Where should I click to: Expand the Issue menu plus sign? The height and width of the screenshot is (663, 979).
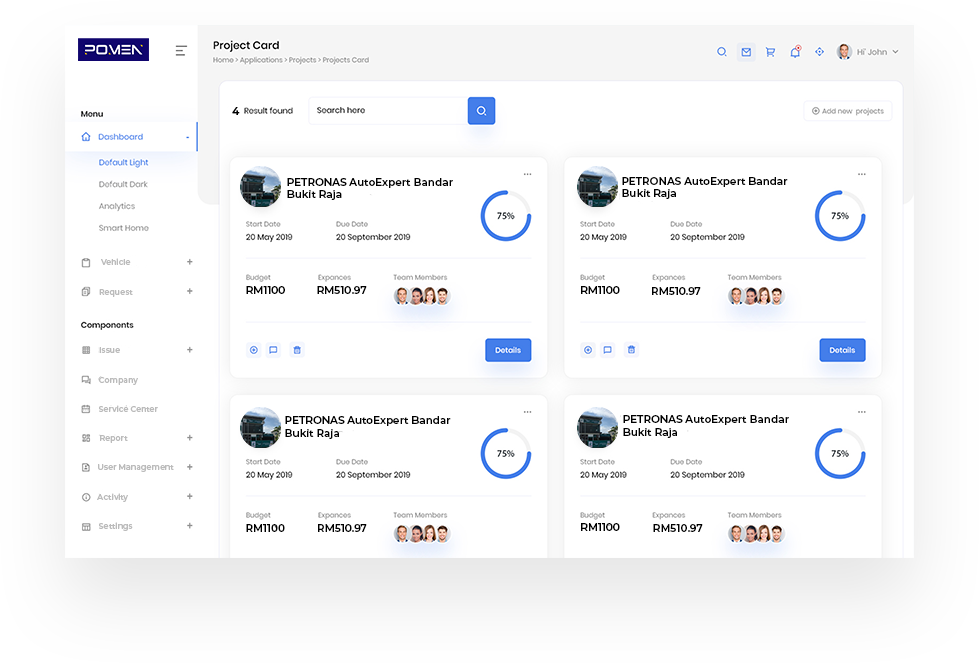point(189,350)
